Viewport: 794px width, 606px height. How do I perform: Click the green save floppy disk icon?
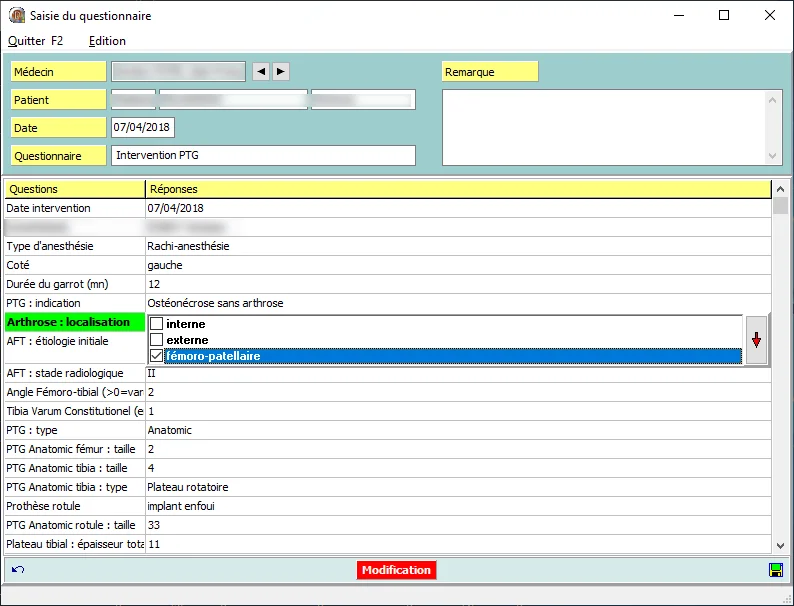775,570
